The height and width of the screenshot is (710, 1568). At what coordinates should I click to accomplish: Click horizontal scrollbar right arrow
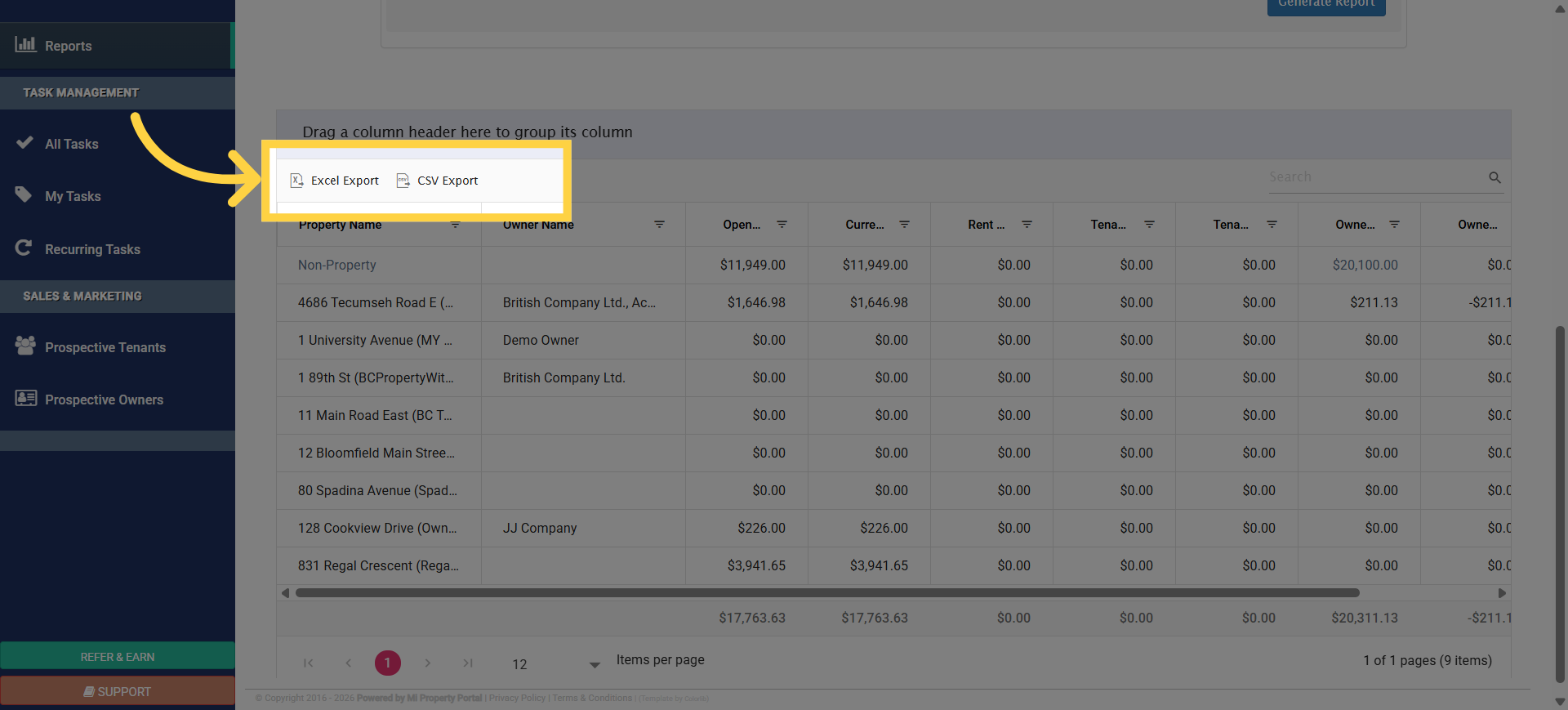1502,593
